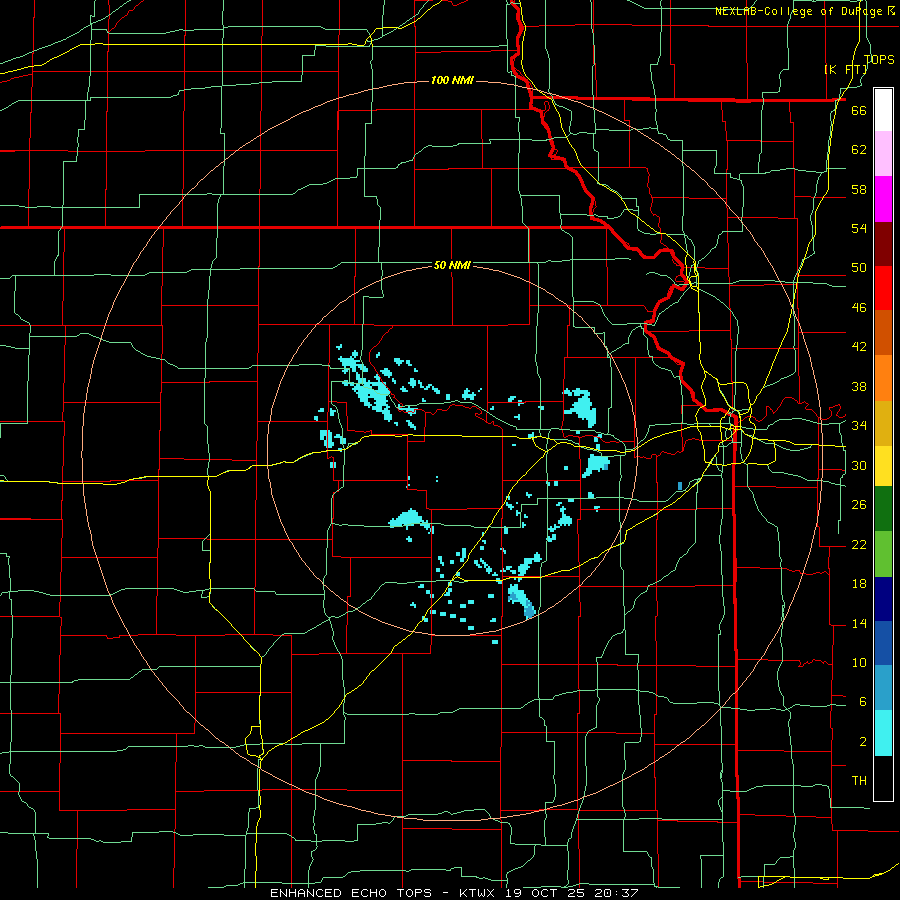Select the navy blue legend swatch
This screenshot has width=900, height=900.
(x=883, y=599)
